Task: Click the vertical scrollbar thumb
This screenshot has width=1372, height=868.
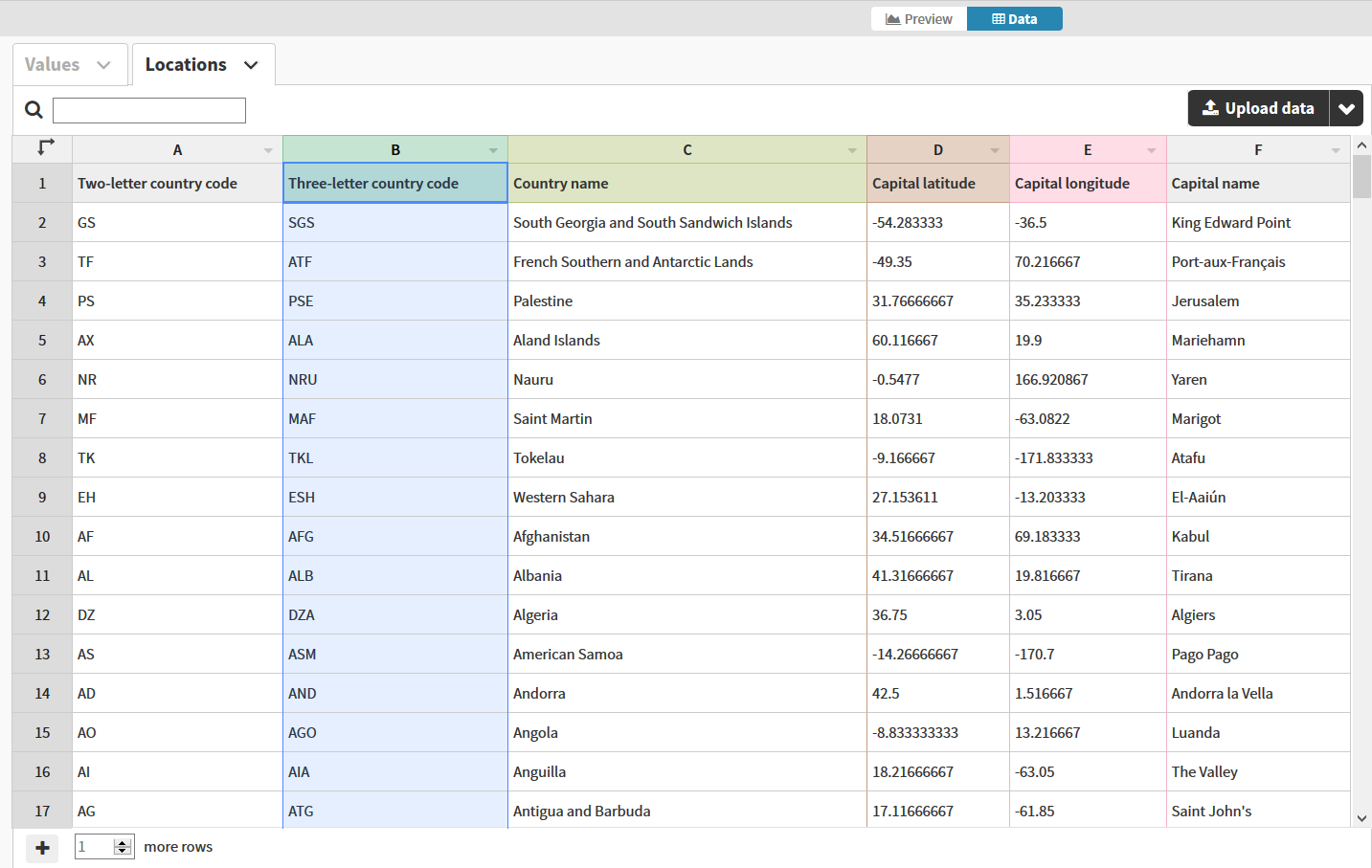Action: coord(1361,176)
